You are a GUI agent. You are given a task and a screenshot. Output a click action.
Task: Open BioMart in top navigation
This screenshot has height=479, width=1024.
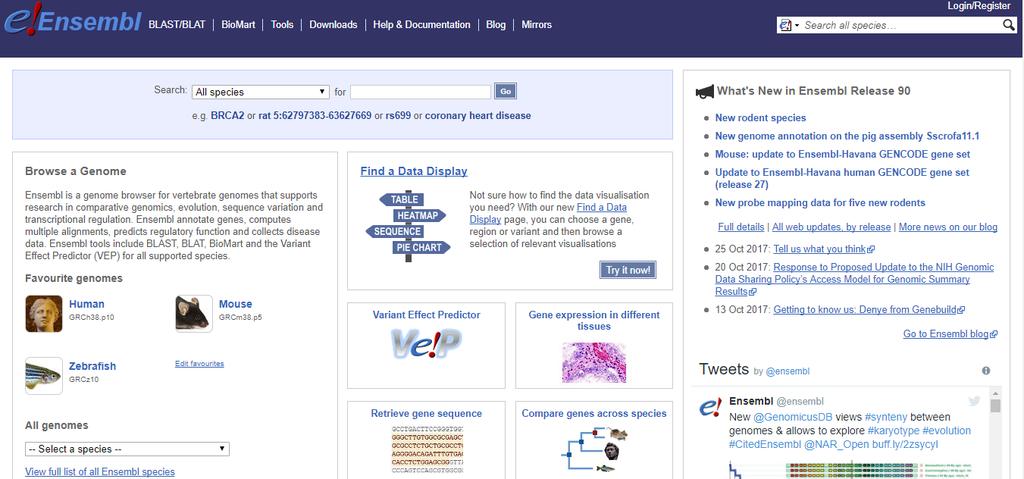(x=238, y=25)
